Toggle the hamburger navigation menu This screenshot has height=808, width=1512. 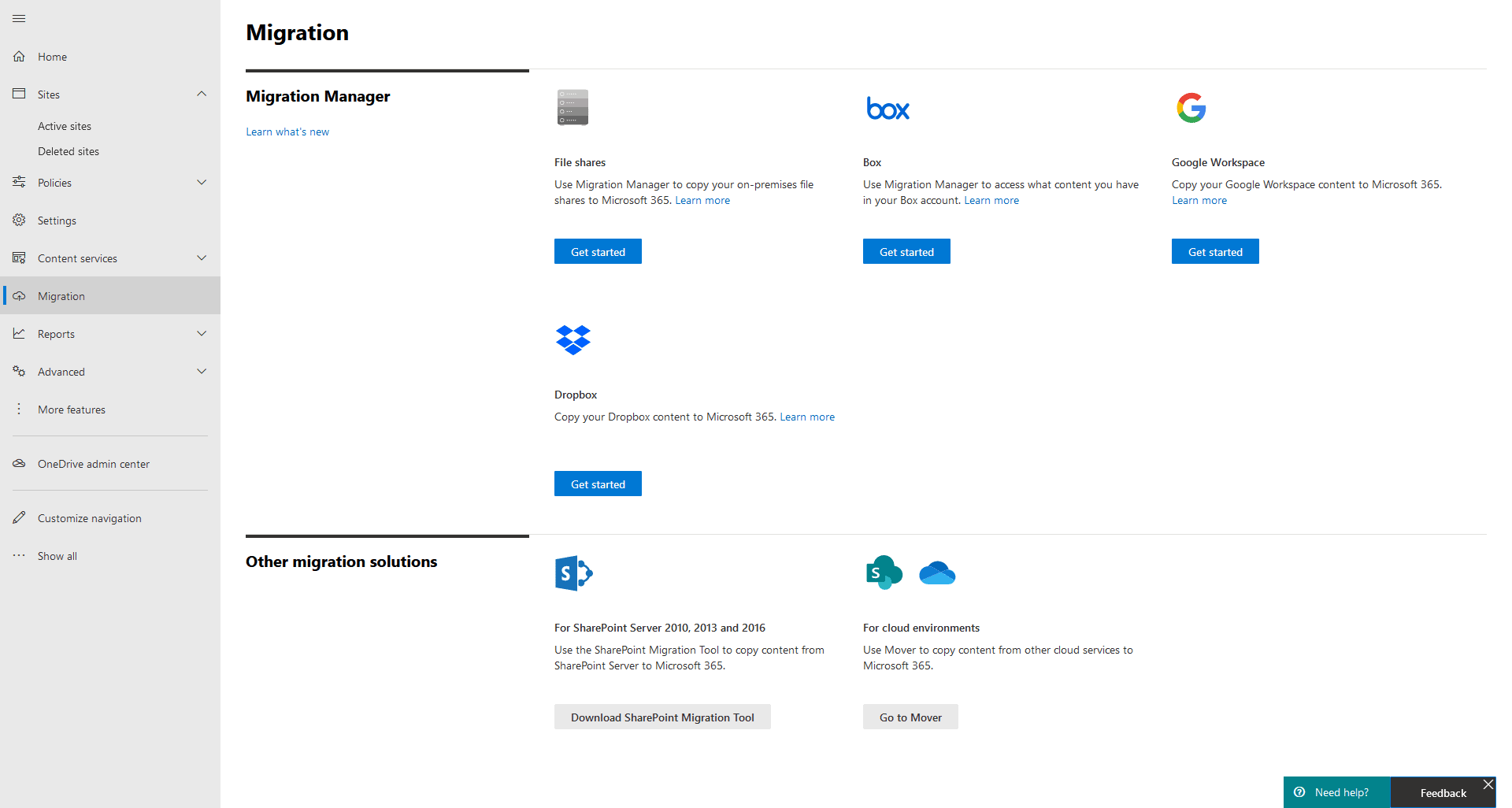[x=19, y=18]
